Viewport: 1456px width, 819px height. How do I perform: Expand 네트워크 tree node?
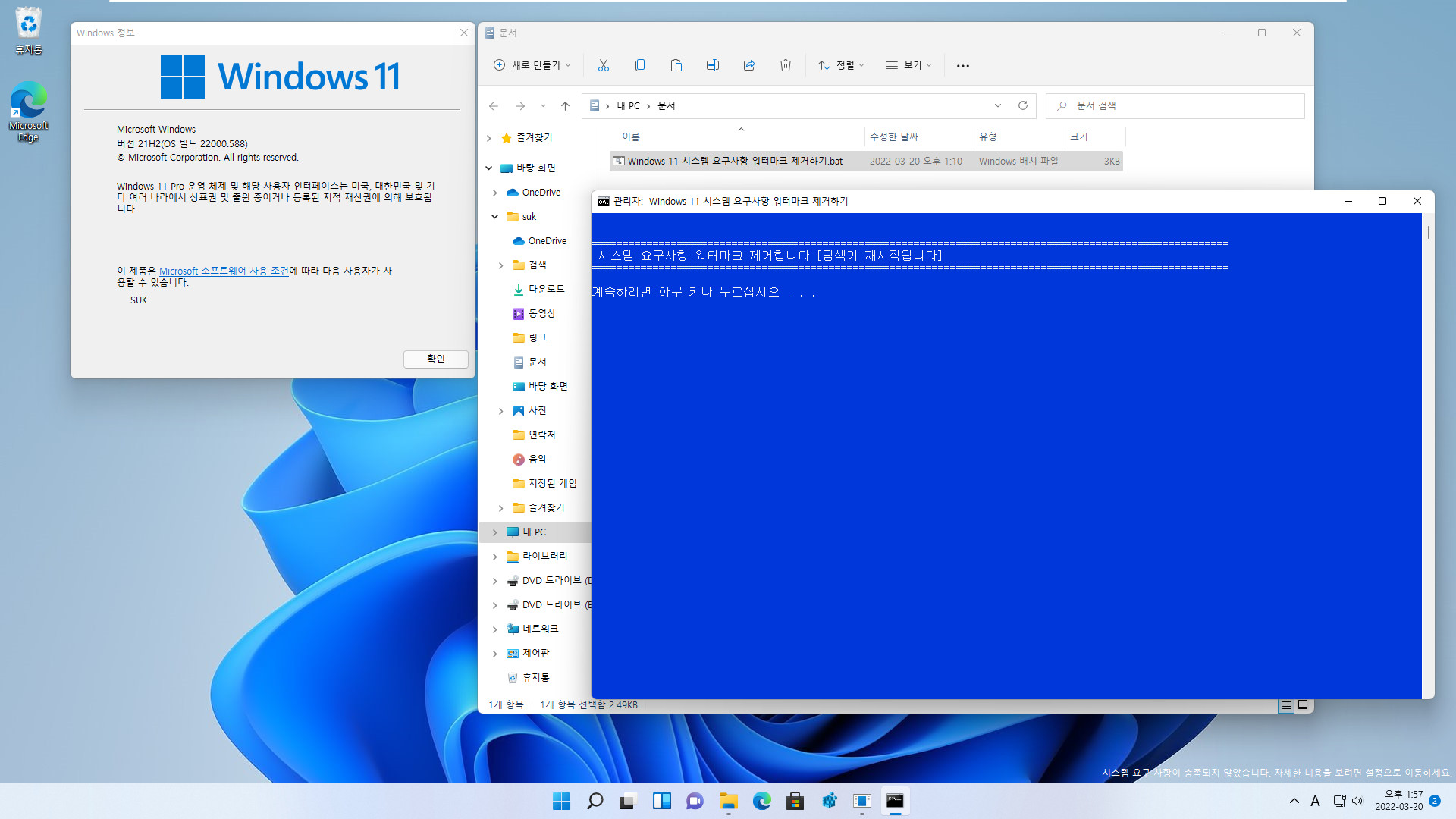[x=495, y=629]
